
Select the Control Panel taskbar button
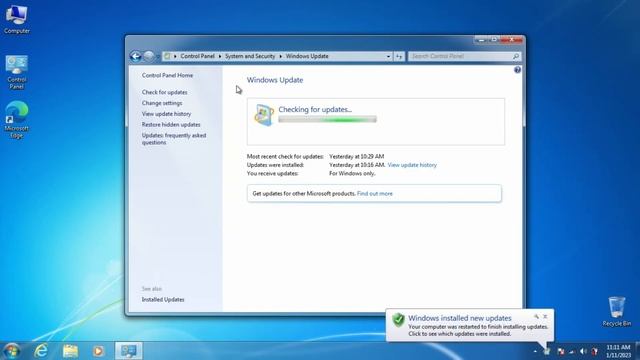(x=129, y=351)
